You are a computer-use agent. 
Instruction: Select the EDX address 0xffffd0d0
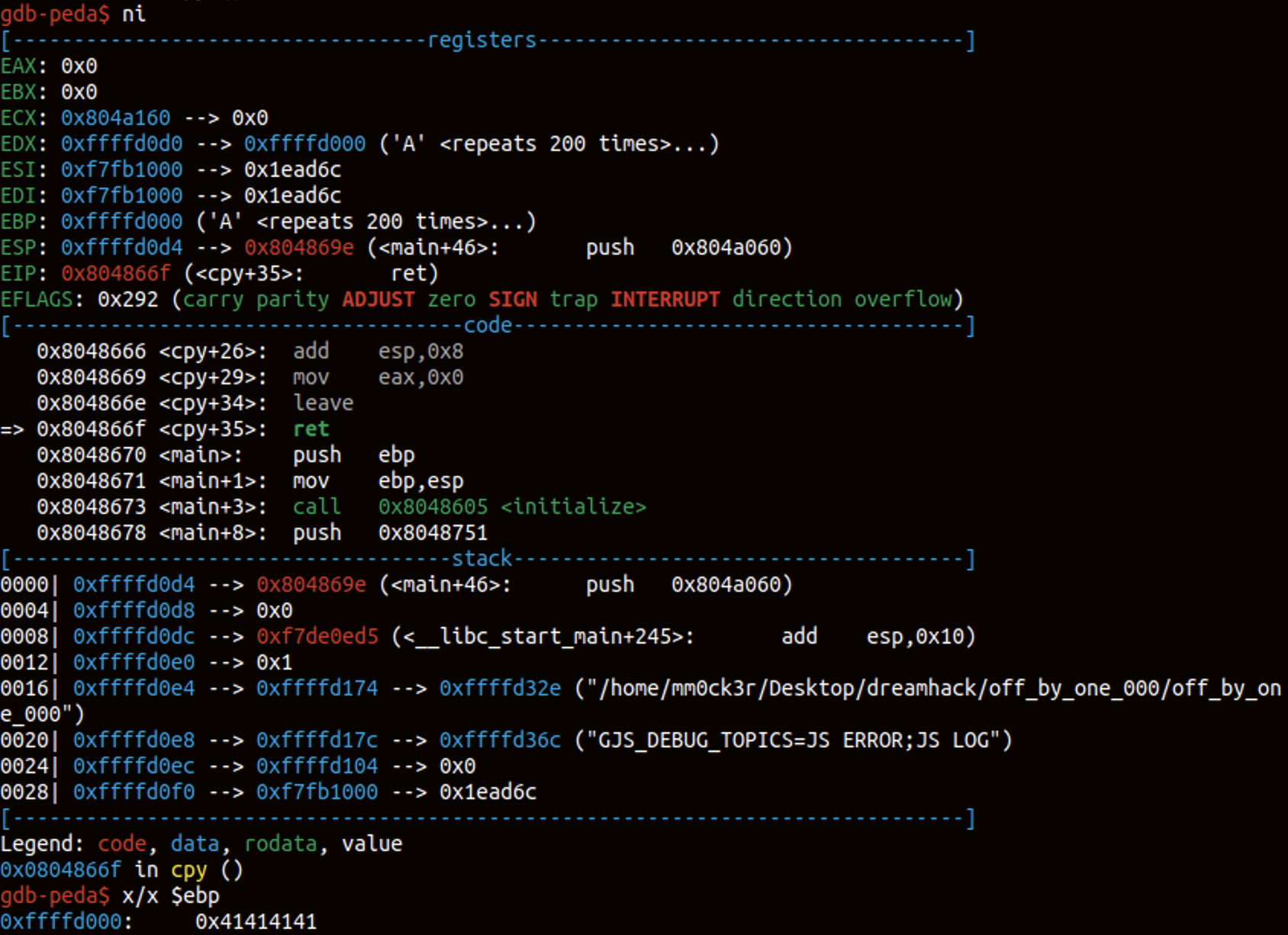(x=122, y=144)
